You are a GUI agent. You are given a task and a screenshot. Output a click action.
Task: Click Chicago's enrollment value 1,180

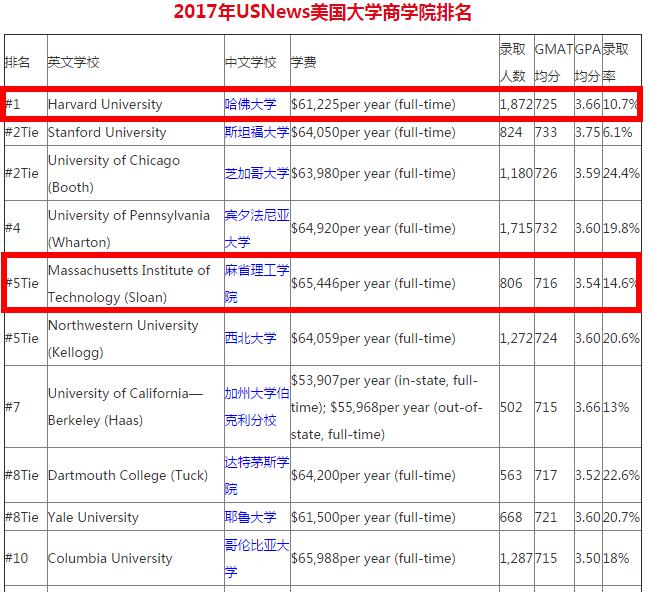(x=517, y=173)
